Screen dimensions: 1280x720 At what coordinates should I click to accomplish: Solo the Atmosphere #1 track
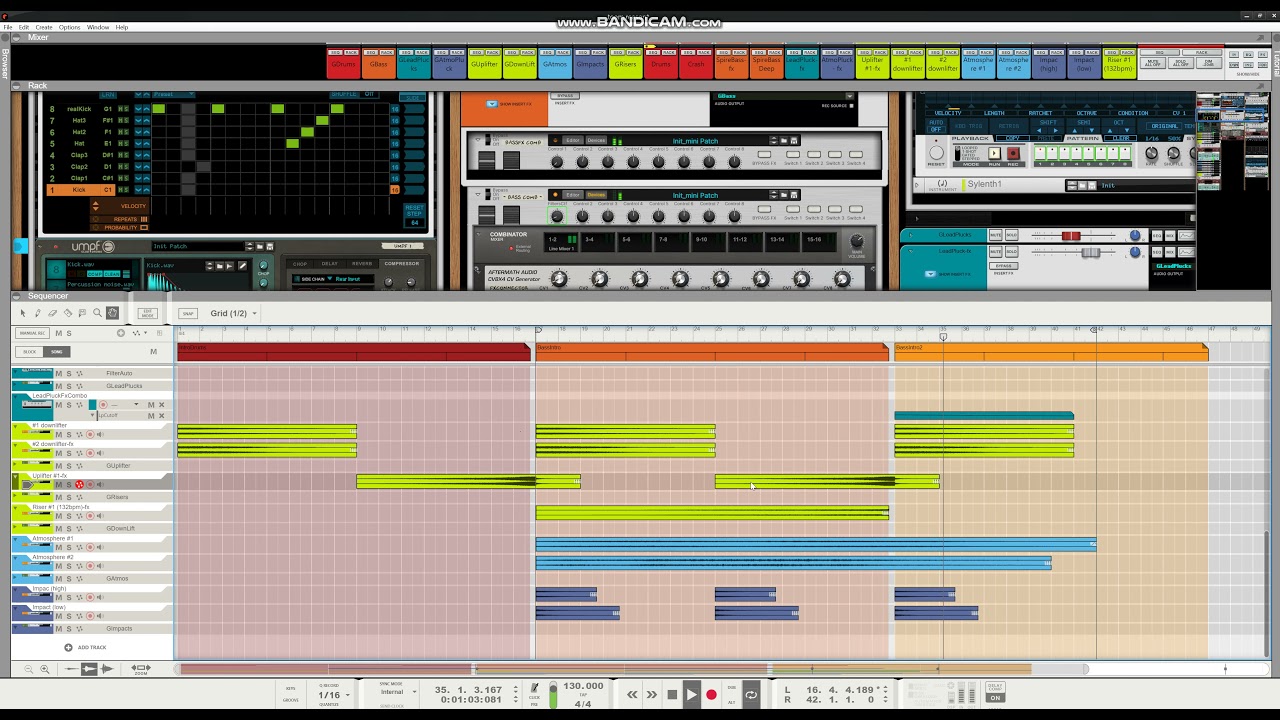pyautogui.click(x=68, y=548)
